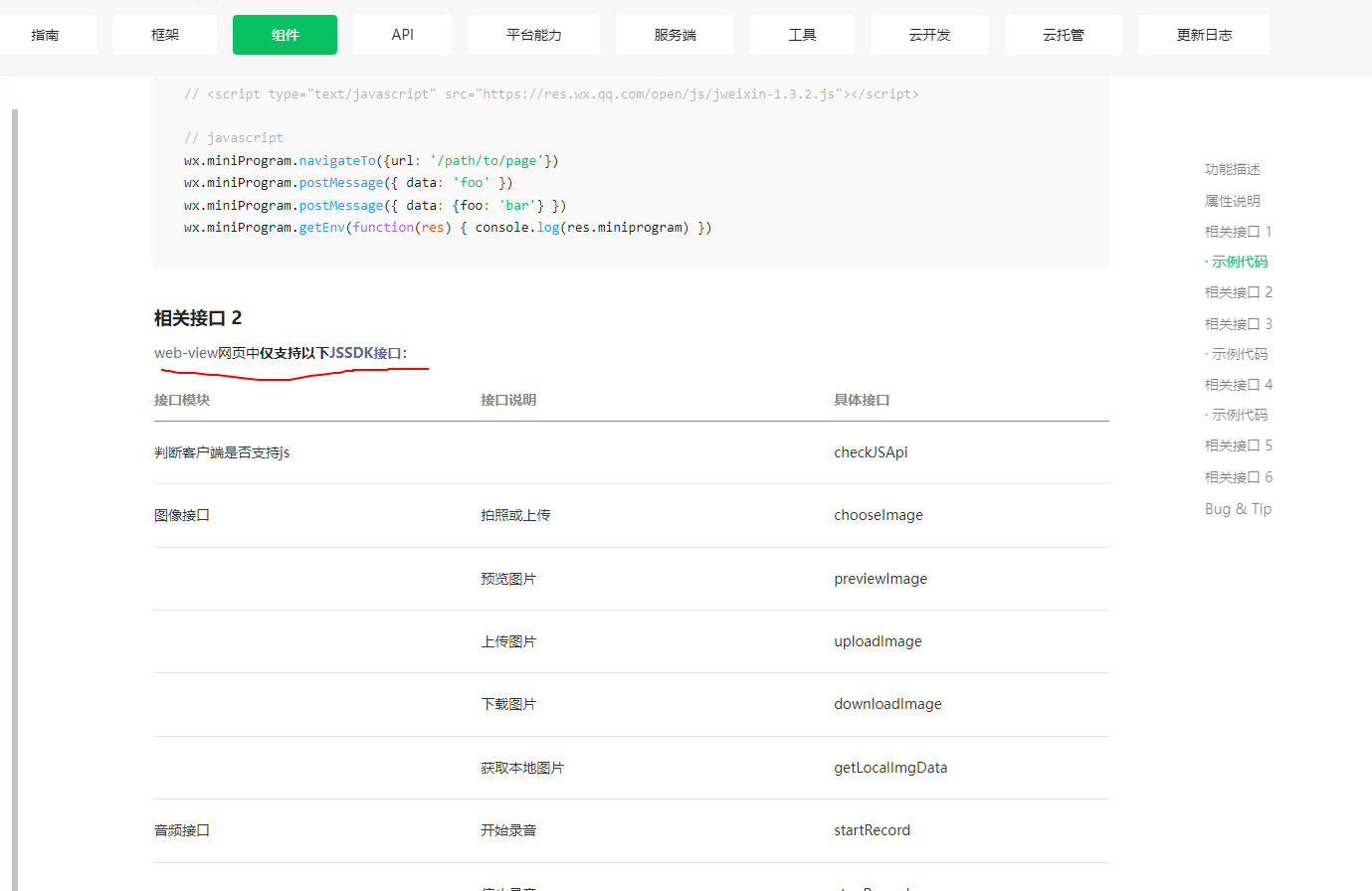Click the jweixin script comment line
The width and height of the screenshot is (1372, 891).
pos(551,94)
